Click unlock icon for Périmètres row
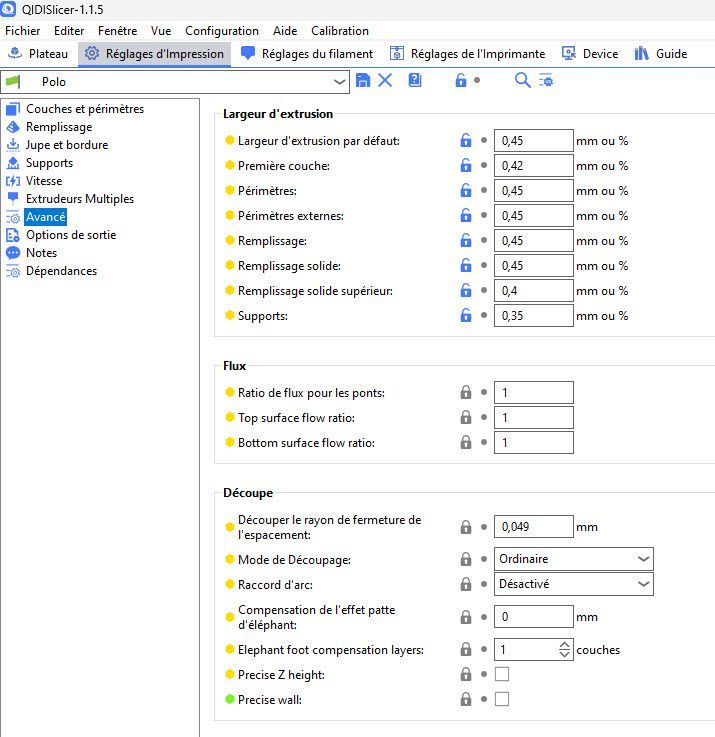The height and width of the screenshot is (737, 715). pyautogui.click(x=465, y=190)
